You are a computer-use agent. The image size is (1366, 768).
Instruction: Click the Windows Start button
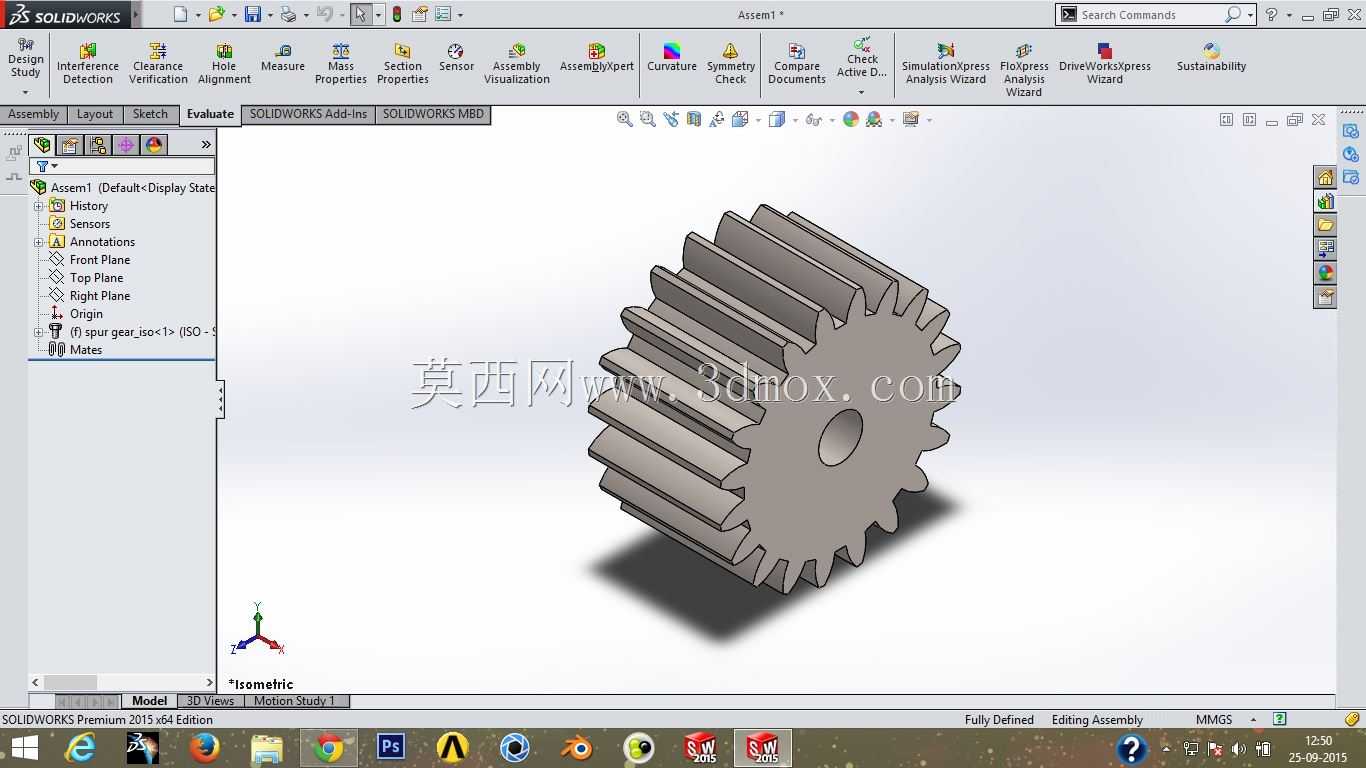[25, 748]
